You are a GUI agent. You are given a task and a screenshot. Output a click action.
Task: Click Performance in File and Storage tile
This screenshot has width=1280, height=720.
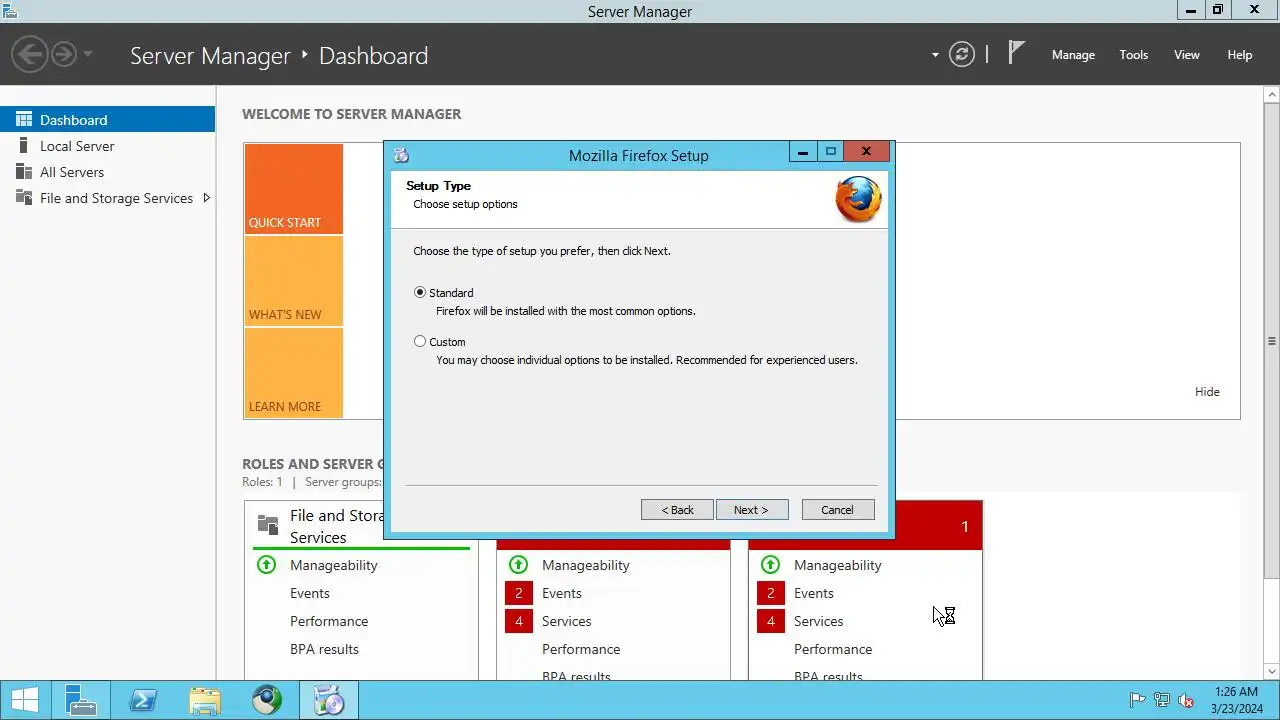[329, 621]
